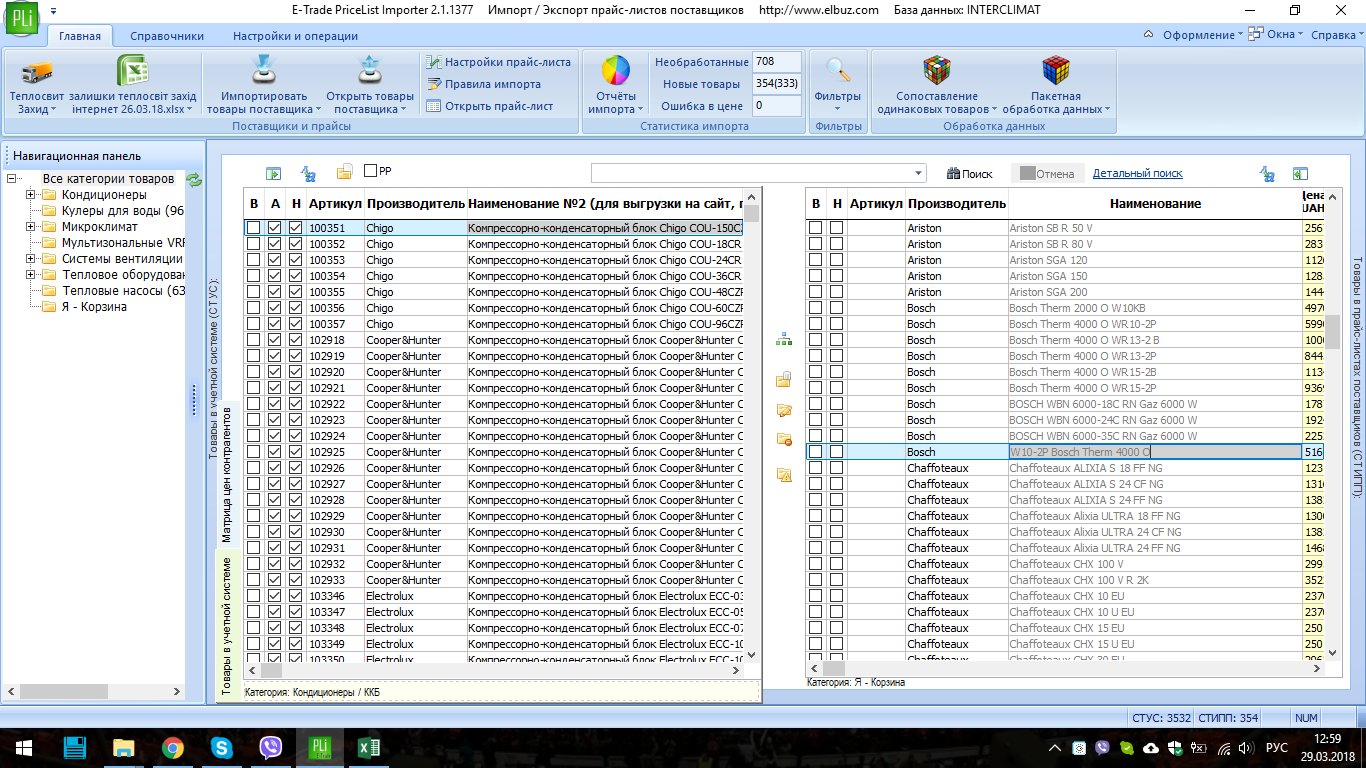The height and width of the screenshot is (768, 1366).
Task: Refresh the category tree with green arrows
Action: point(194,180)
